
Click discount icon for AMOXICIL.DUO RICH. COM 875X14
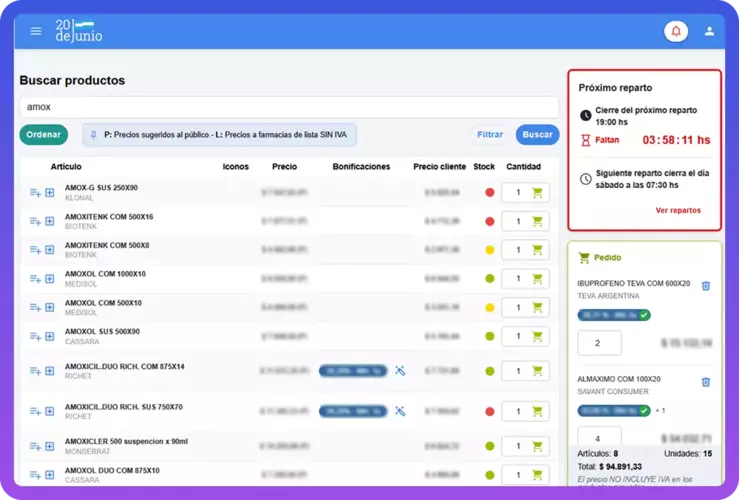(x=400, y=371)
